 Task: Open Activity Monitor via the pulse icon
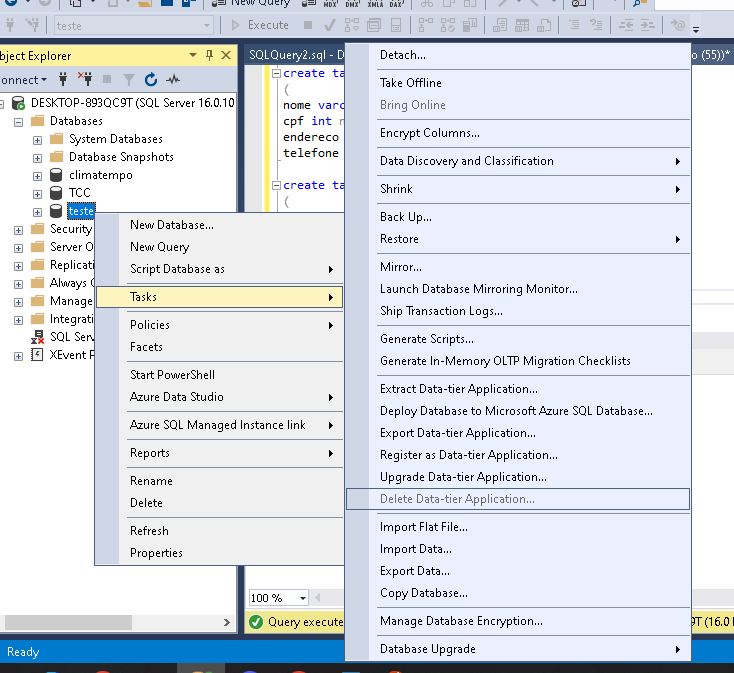[x=173, y=80]
